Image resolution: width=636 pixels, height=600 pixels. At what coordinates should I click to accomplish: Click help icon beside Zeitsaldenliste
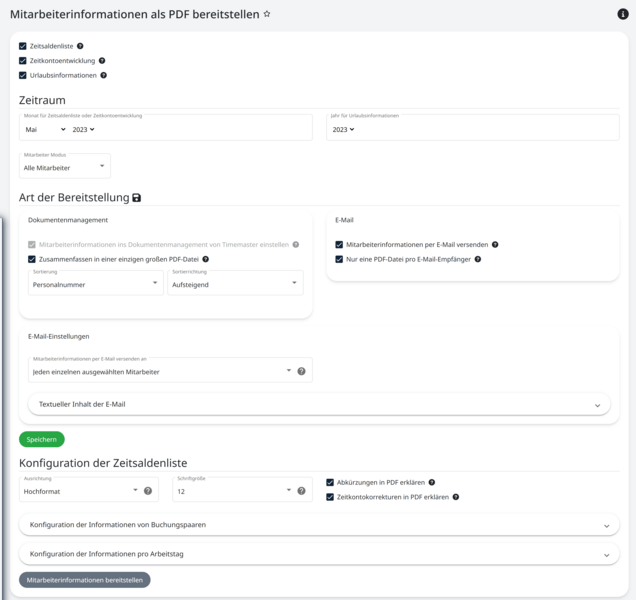pos(81,46)
